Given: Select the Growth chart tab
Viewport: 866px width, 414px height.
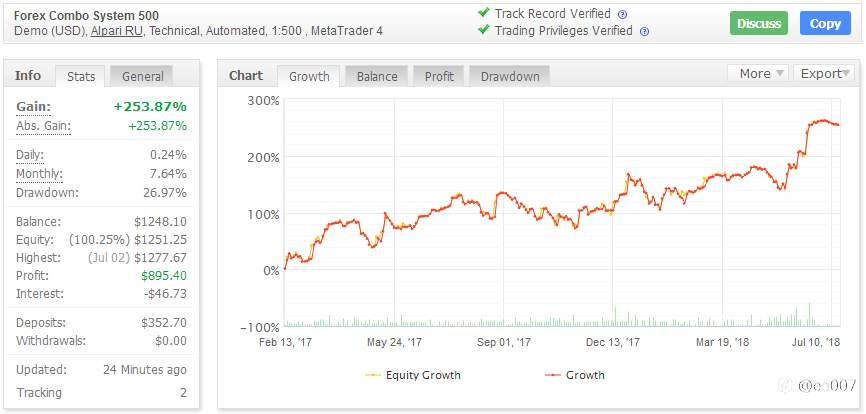Looking at the screenshot, I should pos(309,76).
